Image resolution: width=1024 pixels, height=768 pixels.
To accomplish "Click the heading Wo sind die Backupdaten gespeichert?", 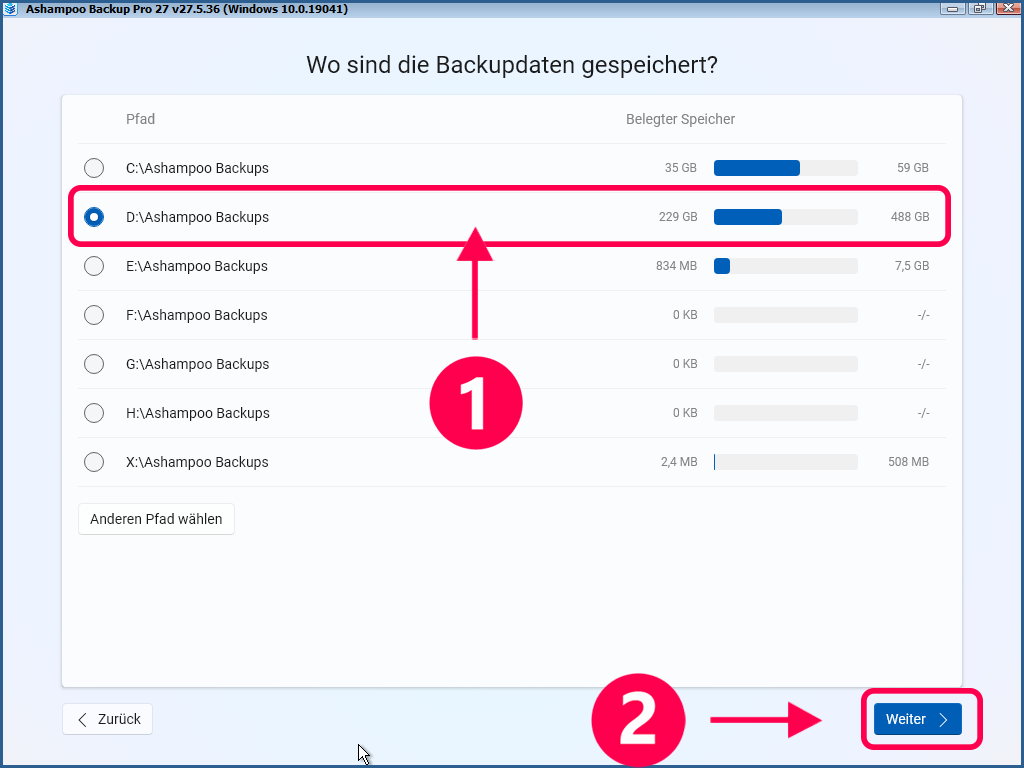I will pos(512,65).
